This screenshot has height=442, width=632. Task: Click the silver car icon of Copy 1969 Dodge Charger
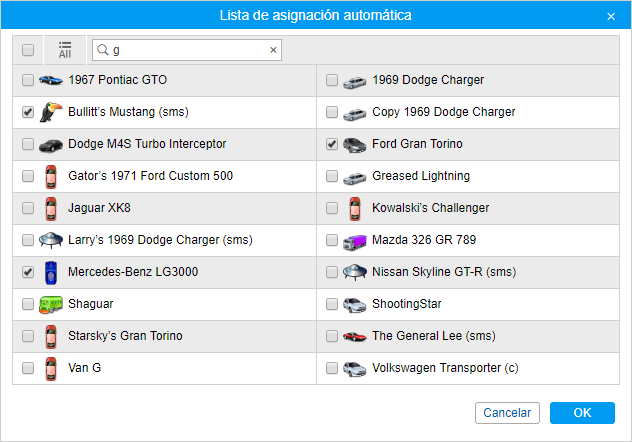[x=355, y=114]
